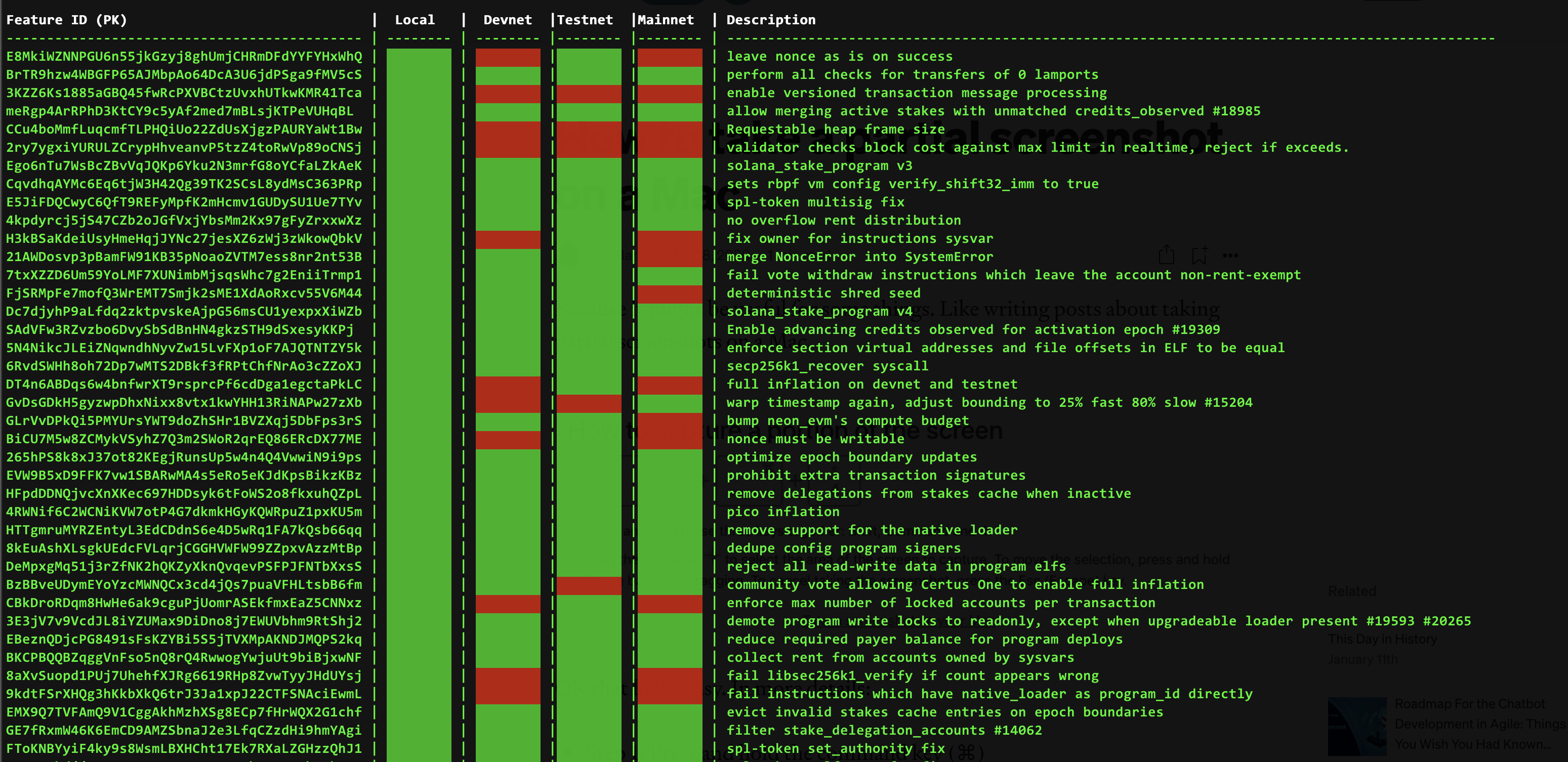Click the 'Devnet' column header
The width and height of the screenshot is (1568, 762).
pos(508,20)
